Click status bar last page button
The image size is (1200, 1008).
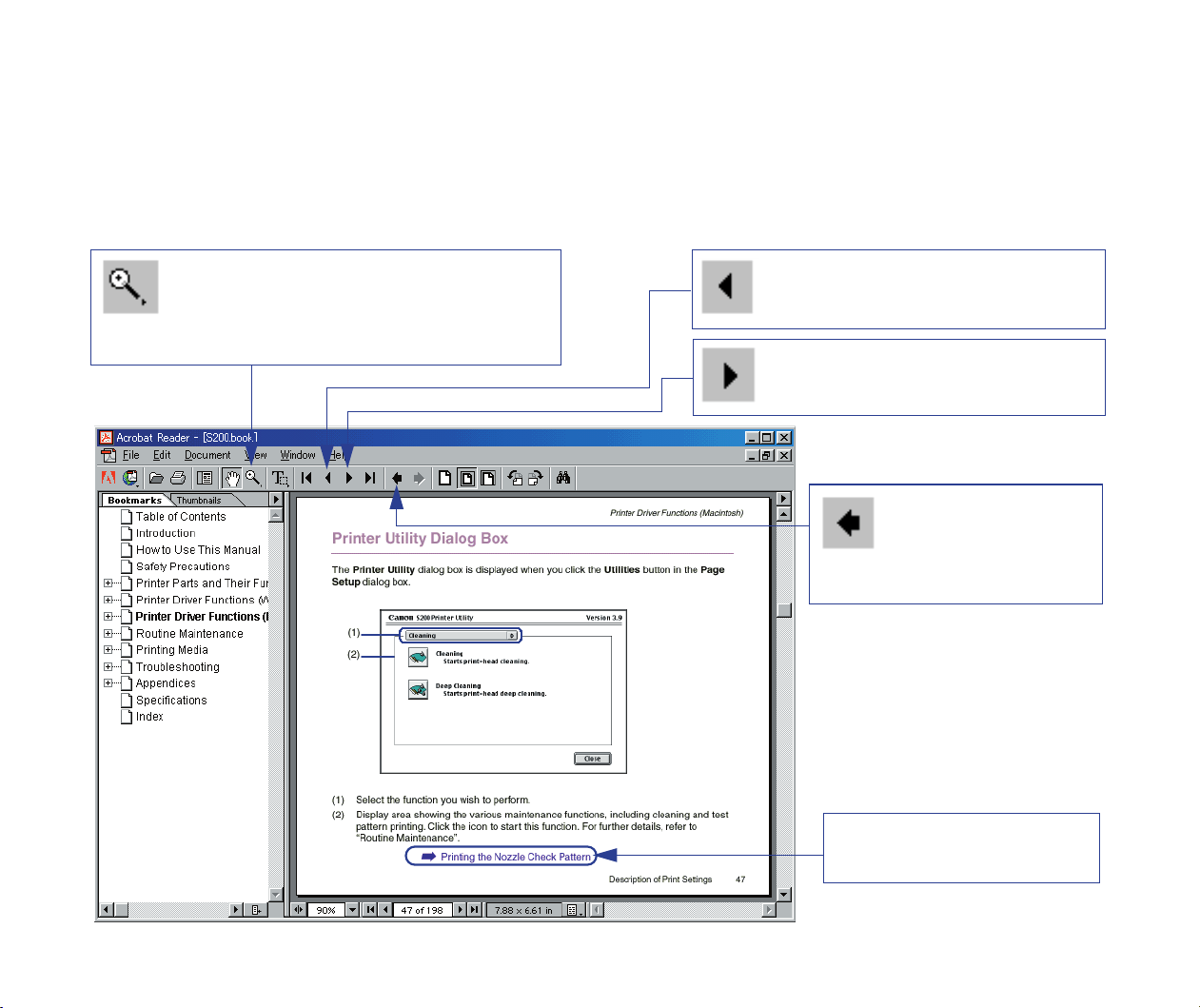point(474,910)
